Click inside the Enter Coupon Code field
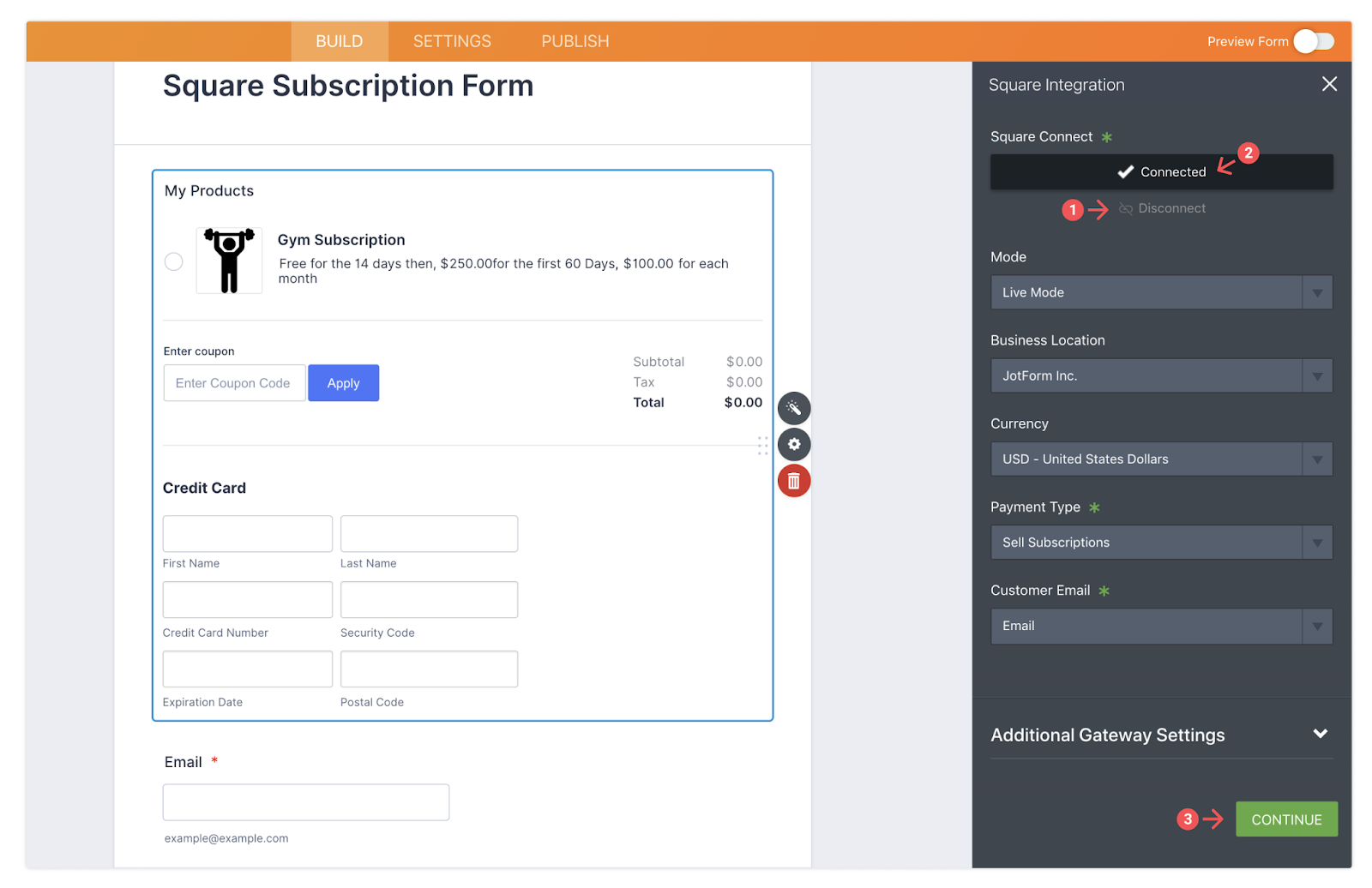1372x888 pixels. point(234,382)
